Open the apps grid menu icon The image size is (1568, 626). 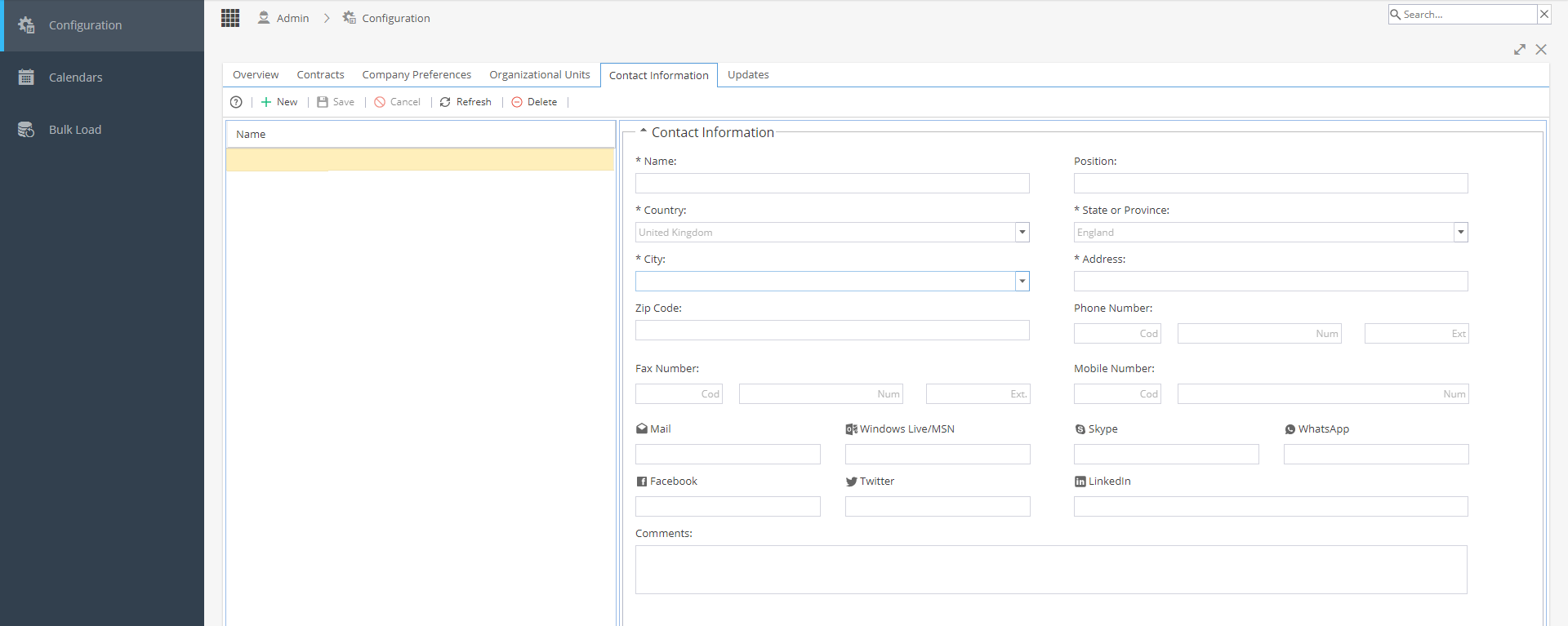[230, 18]
